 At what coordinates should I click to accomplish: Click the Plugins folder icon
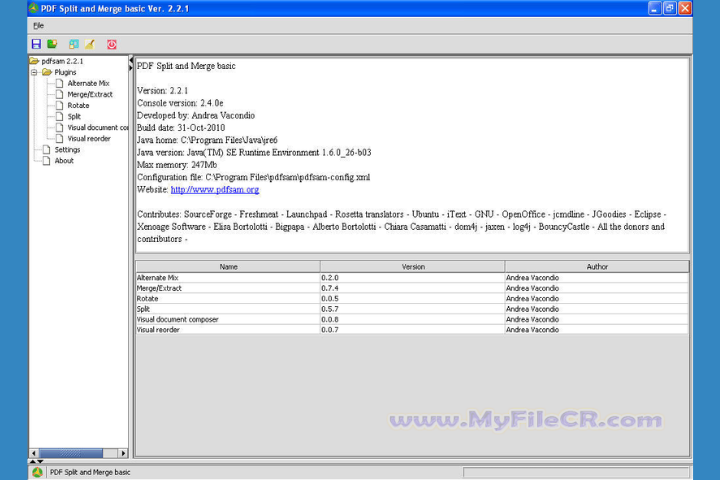(x=47, y=72)
